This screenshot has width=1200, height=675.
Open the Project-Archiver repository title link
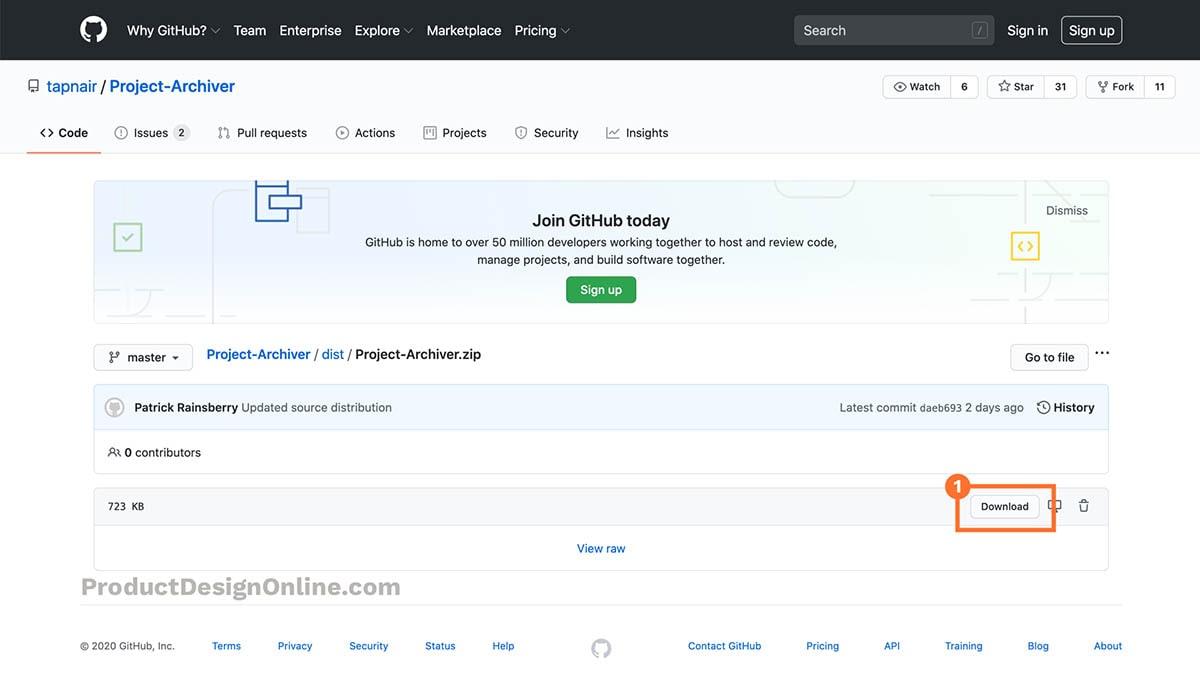[172, 87]
